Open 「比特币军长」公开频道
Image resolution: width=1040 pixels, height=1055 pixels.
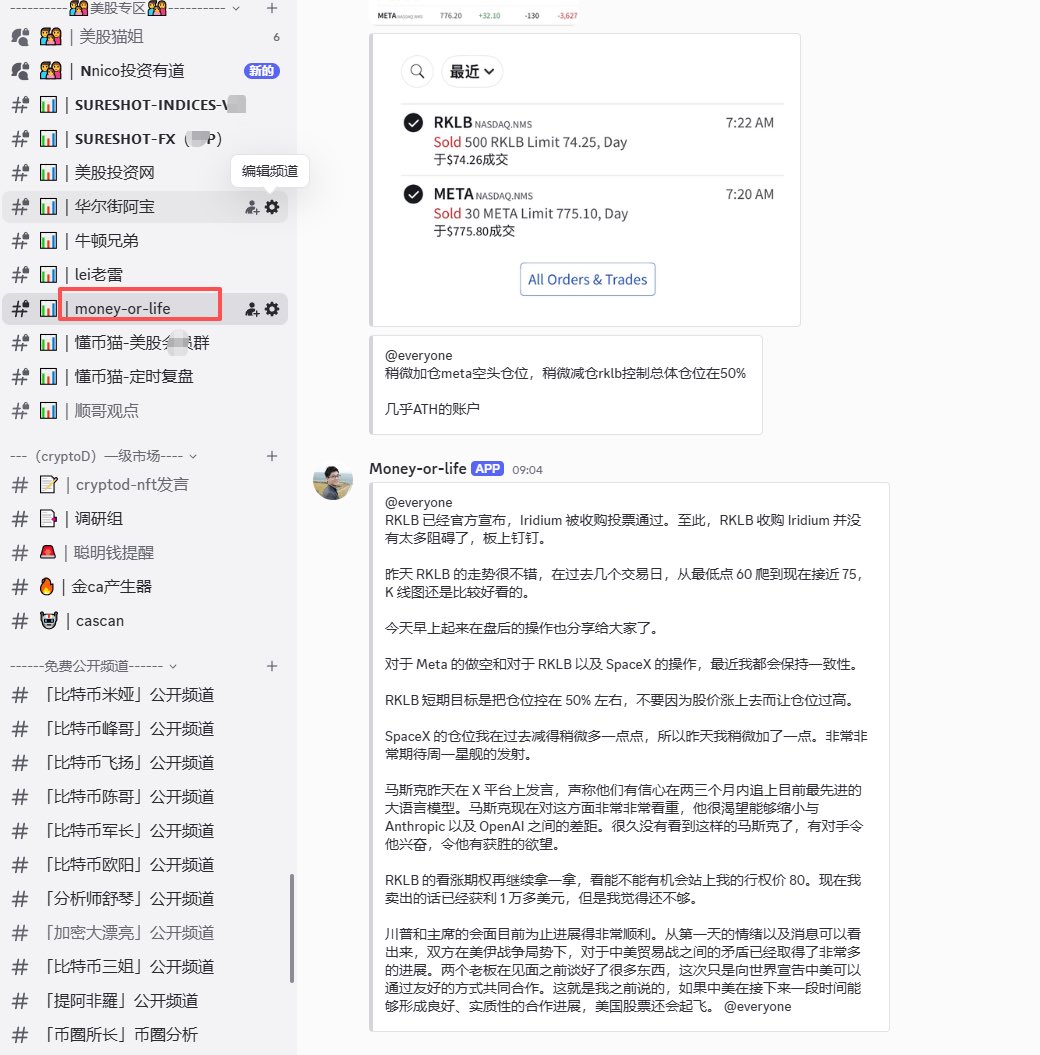coord(145,830)
